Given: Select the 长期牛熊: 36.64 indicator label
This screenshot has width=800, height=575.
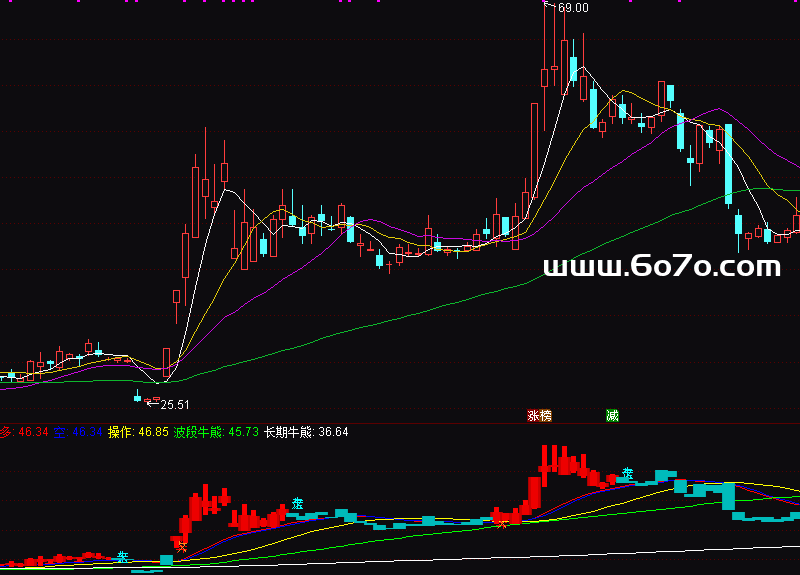Looking at the screenshot, I should point(306,432).
